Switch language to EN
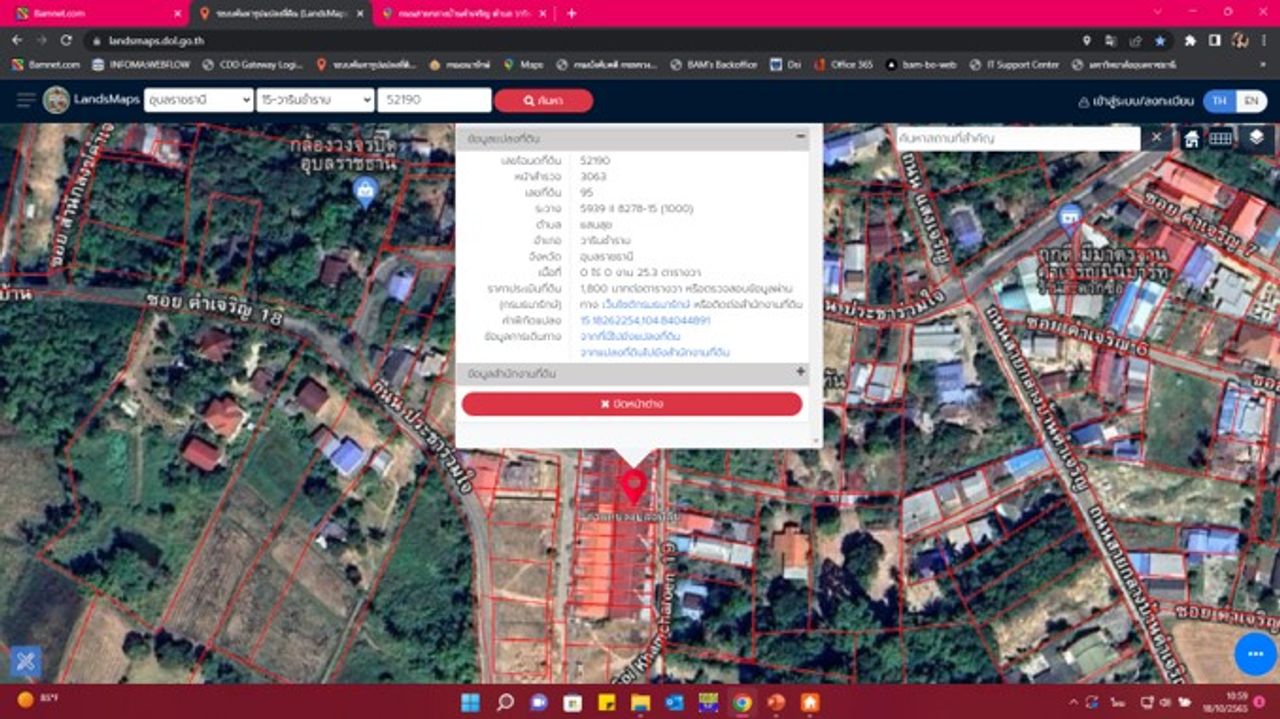 point(1249,101)
